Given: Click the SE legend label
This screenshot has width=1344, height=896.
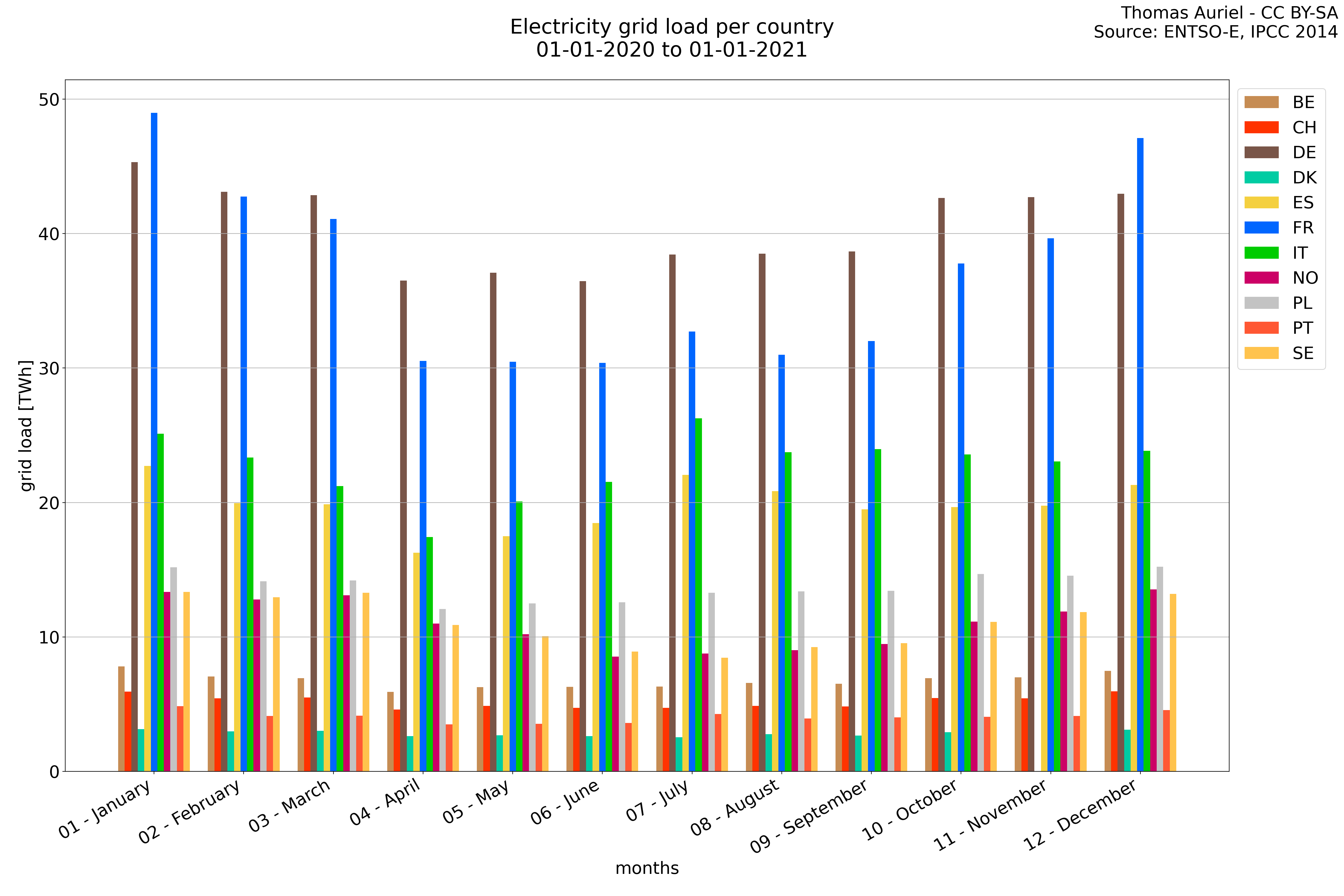Looking at the screenshot, I should point(1303,353).
